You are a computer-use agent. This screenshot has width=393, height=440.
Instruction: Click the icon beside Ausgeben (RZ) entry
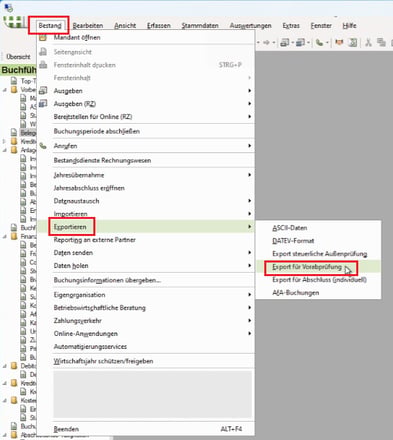point(43,103)
